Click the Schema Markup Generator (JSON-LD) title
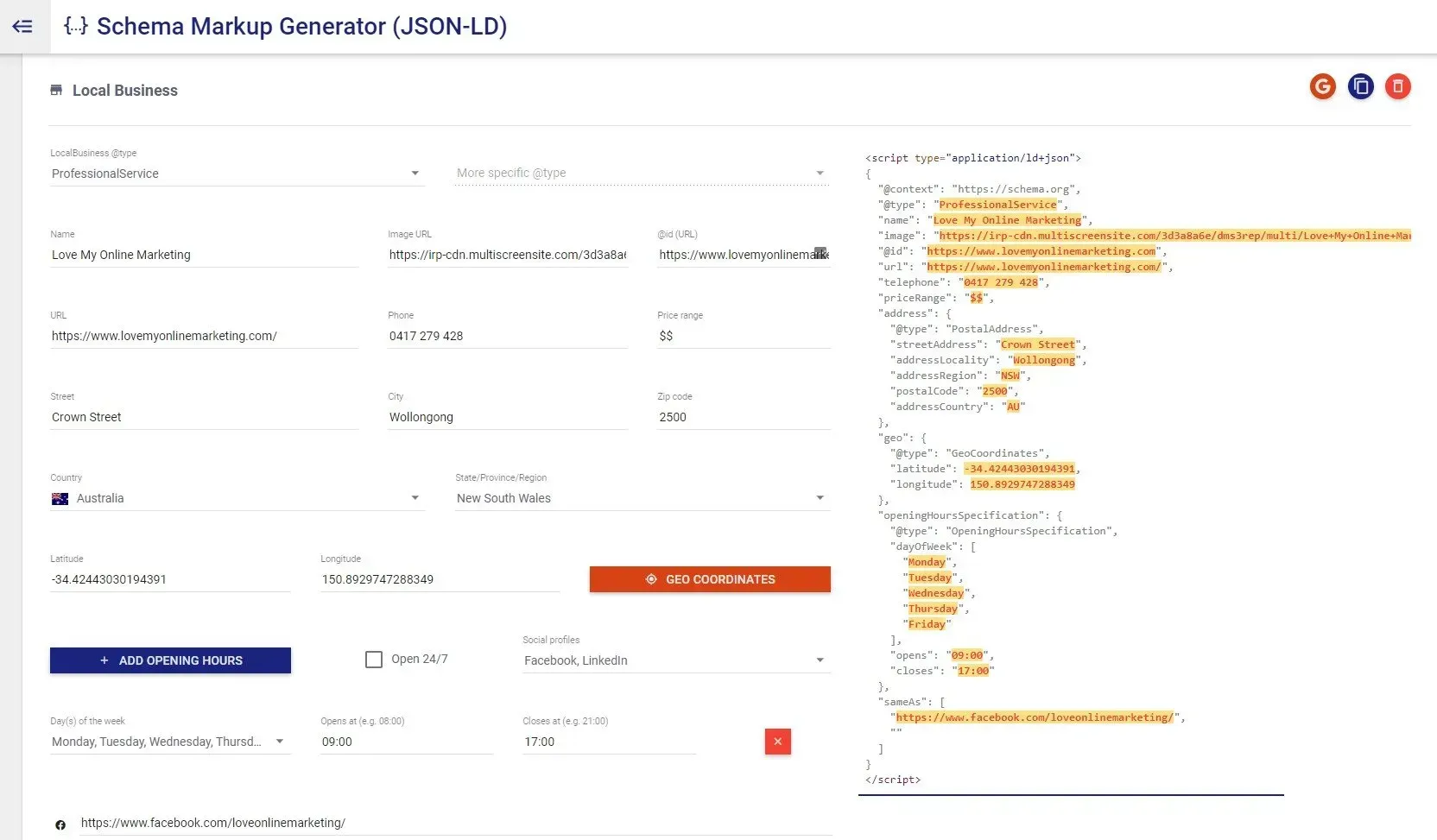The width and height of the screenshot is (1437, 840). 302,26
